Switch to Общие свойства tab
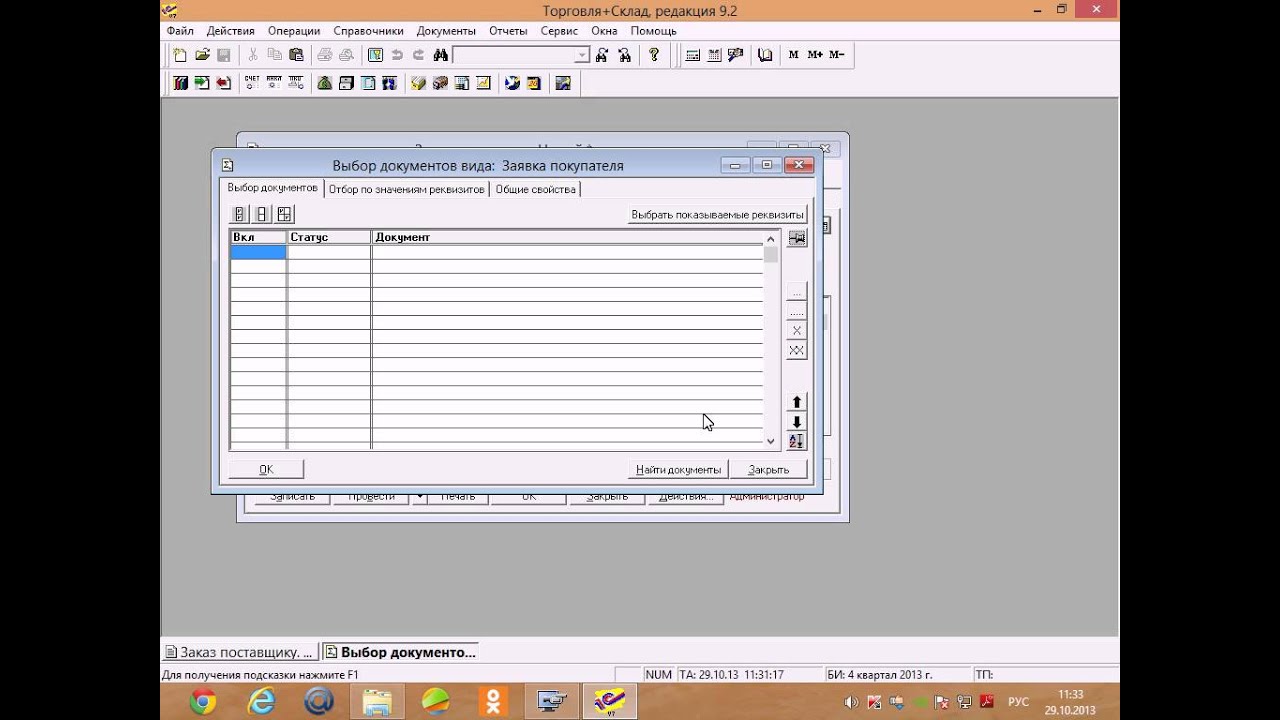 [535, 189]
